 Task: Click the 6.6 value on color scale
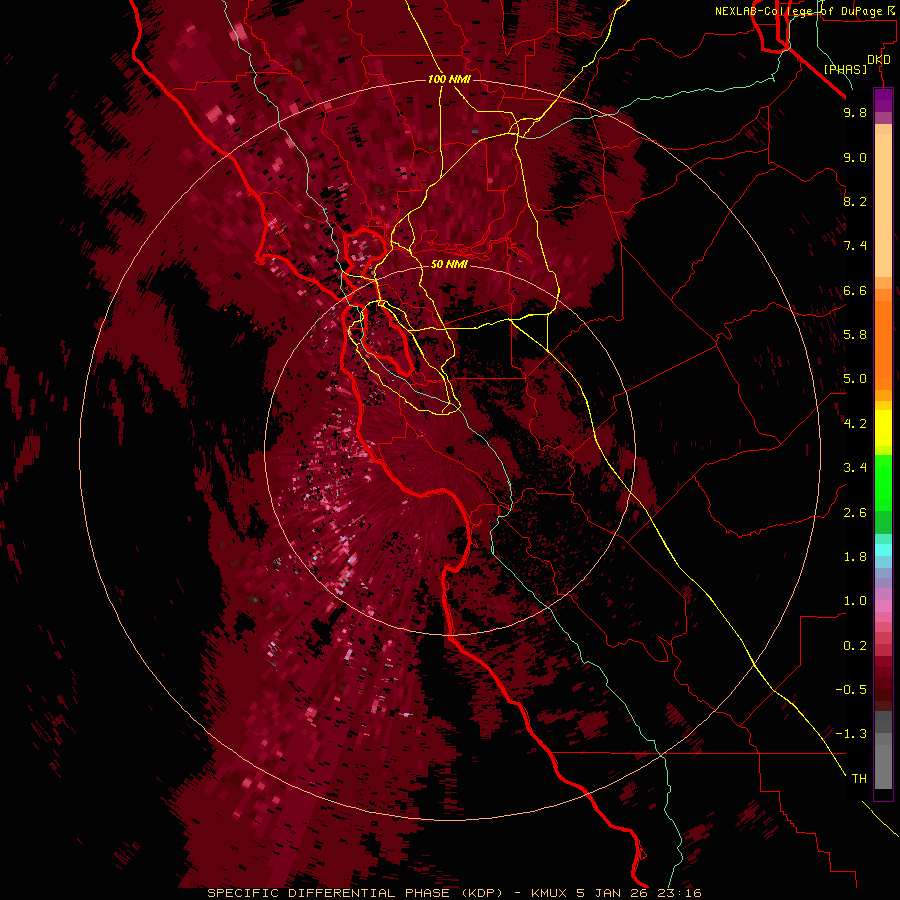855,290
